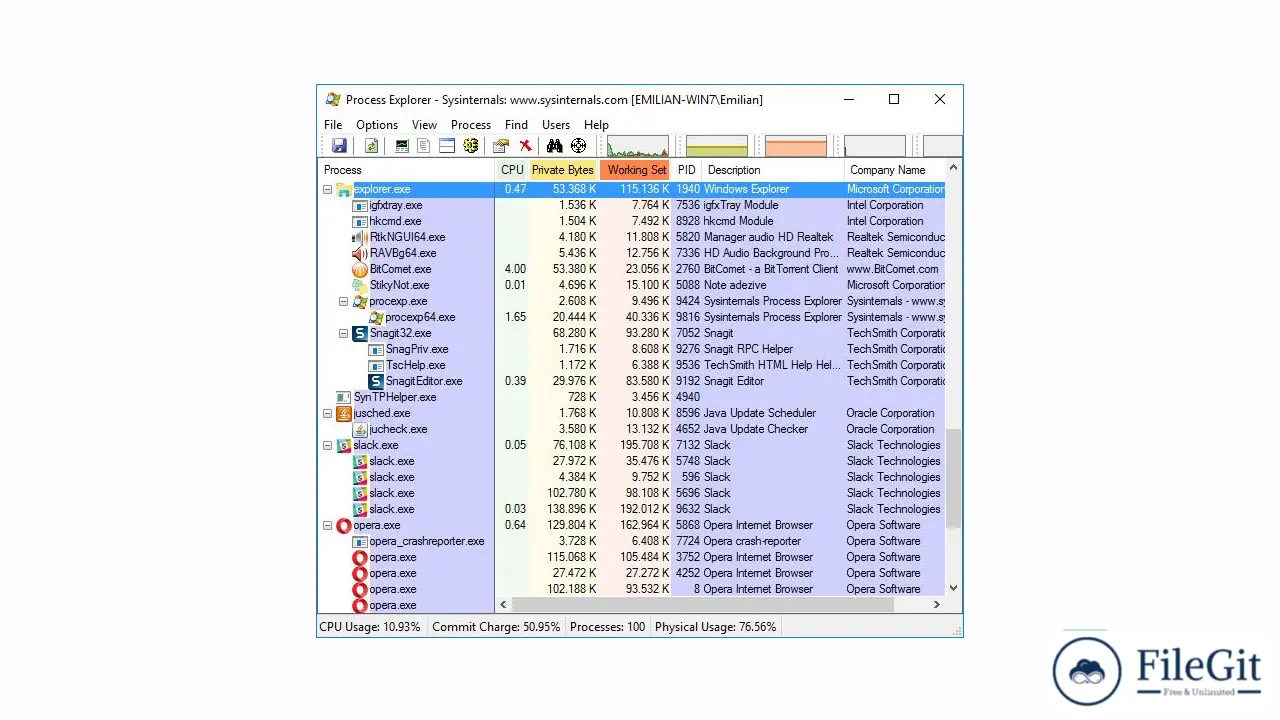
Task: Select the SnagPriv.exe process row
Action: click(631, 349)
